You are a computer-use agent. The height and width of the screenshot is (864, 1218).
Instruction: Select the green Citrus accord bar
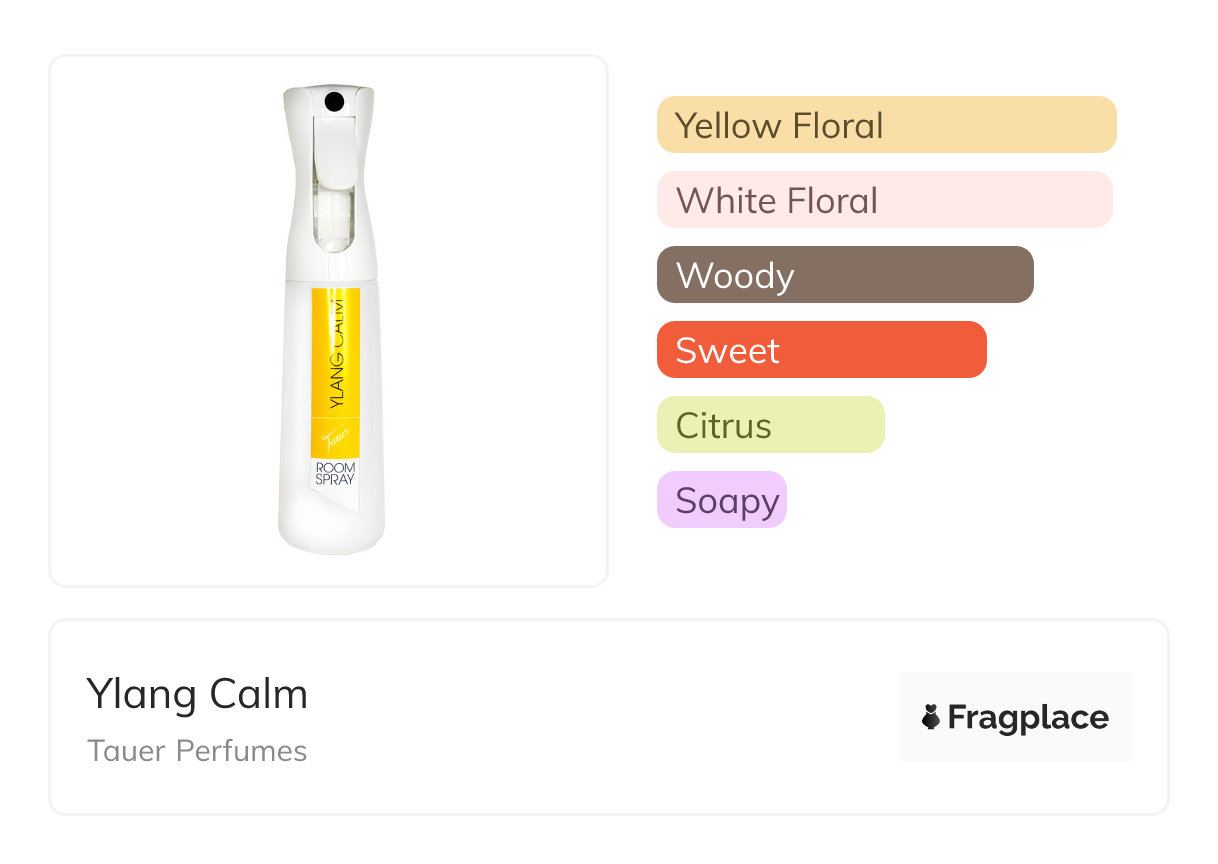[x=770, y=425]
